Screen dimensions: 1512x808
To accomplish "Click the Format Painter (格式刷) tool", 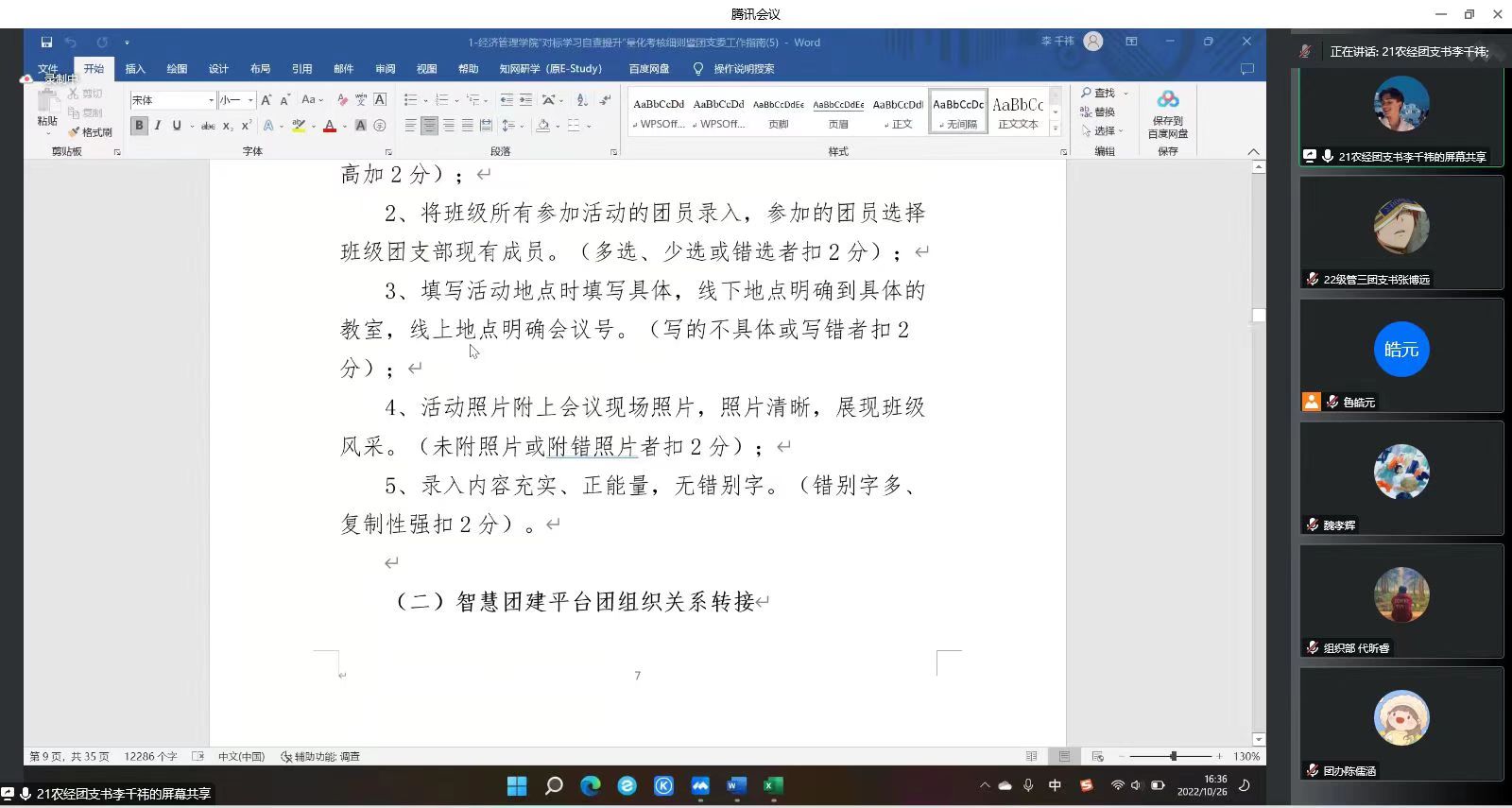I will click(91, 132).
